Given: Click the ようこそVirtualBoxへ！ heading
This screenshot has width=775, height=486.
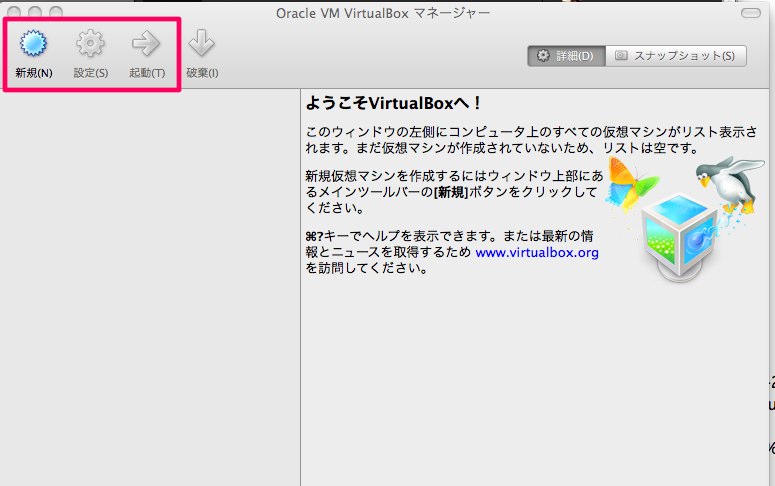Looking at the screenshot, I should pyautogui.click(x=393, y=103).
